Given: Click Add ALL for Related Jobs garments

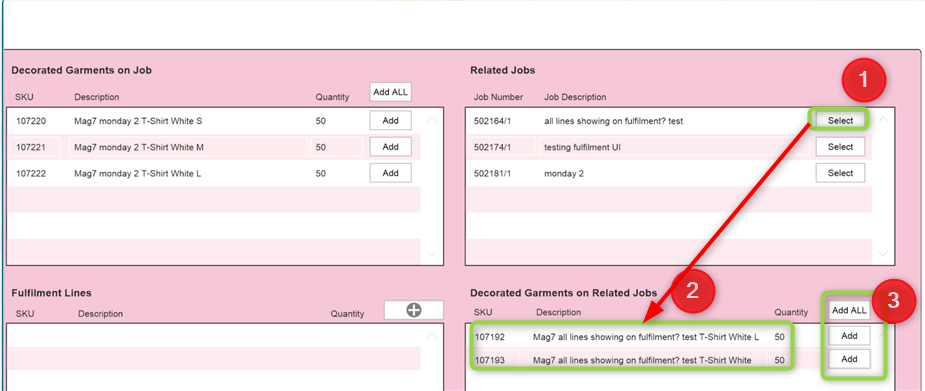Looking at the screenshot, I should click(849, 310).
